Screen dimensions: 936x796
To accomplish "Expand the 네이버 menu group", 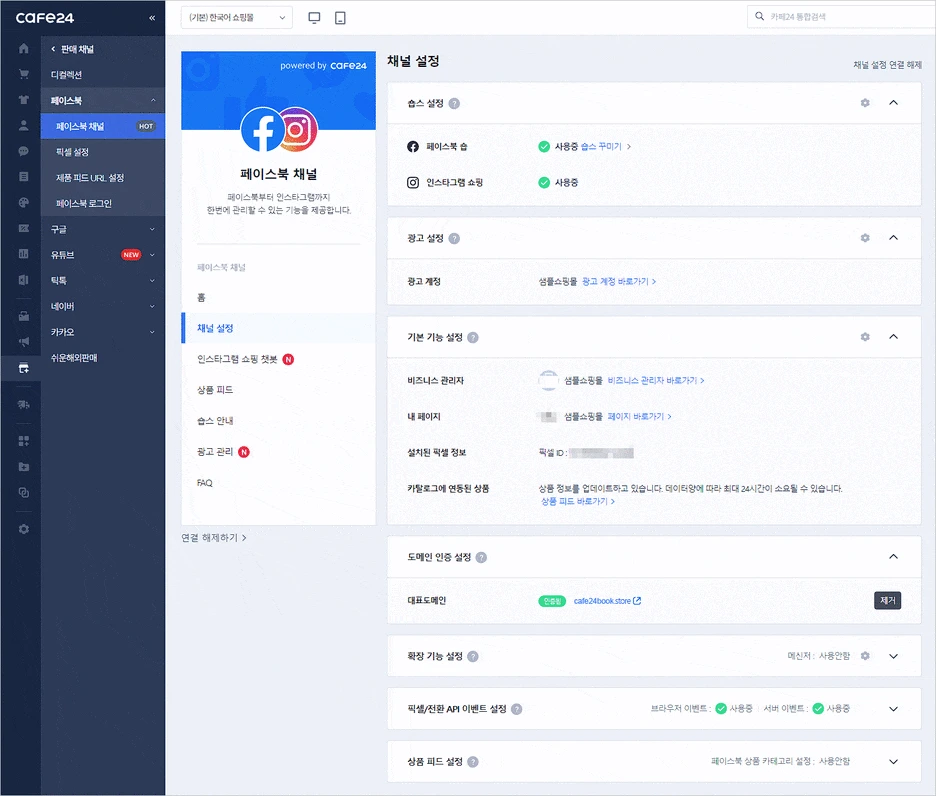I will click(x=103, y=306).
